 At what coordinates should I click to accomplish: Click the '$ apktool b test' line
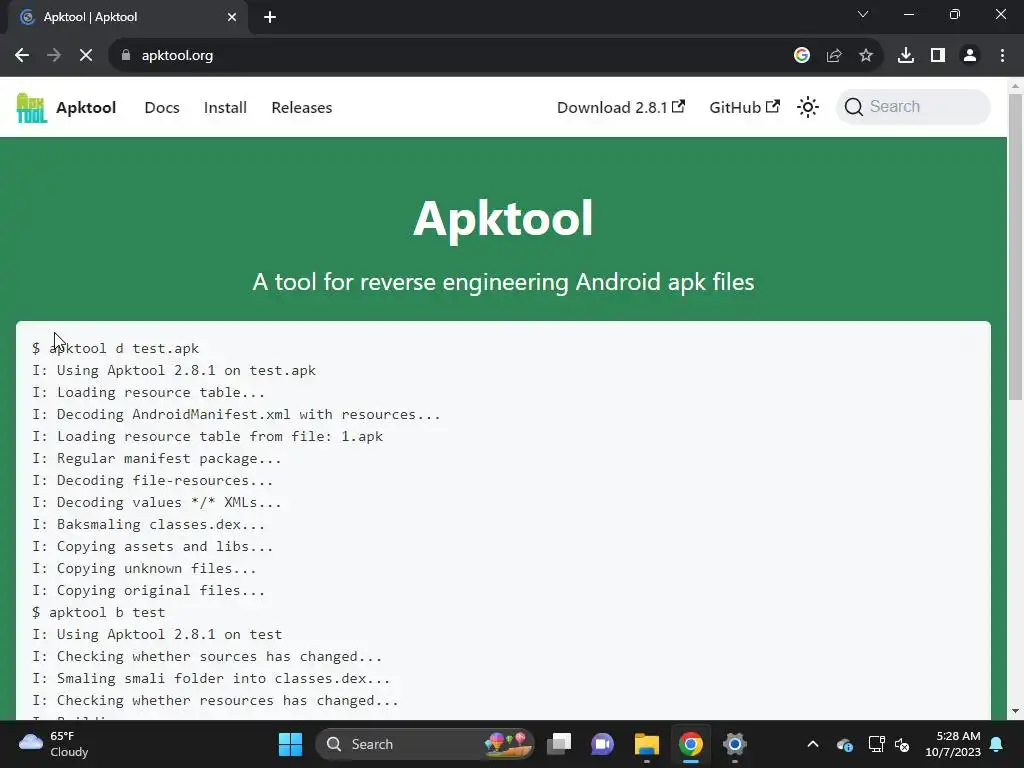click(99, 612)
